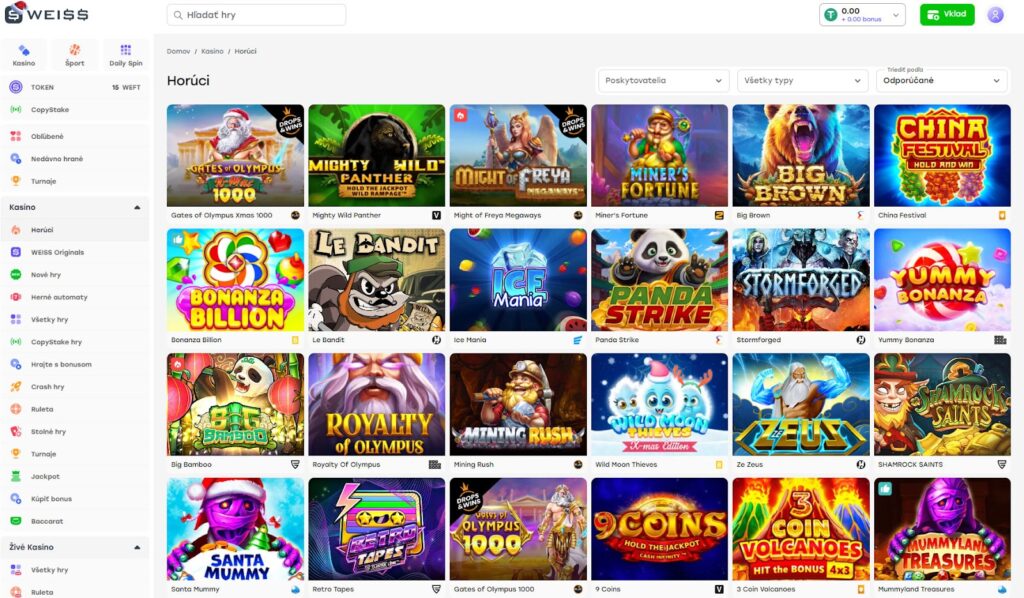Click the user profile avatar
Screen dimensions: 1024x598
coord(995,15)
